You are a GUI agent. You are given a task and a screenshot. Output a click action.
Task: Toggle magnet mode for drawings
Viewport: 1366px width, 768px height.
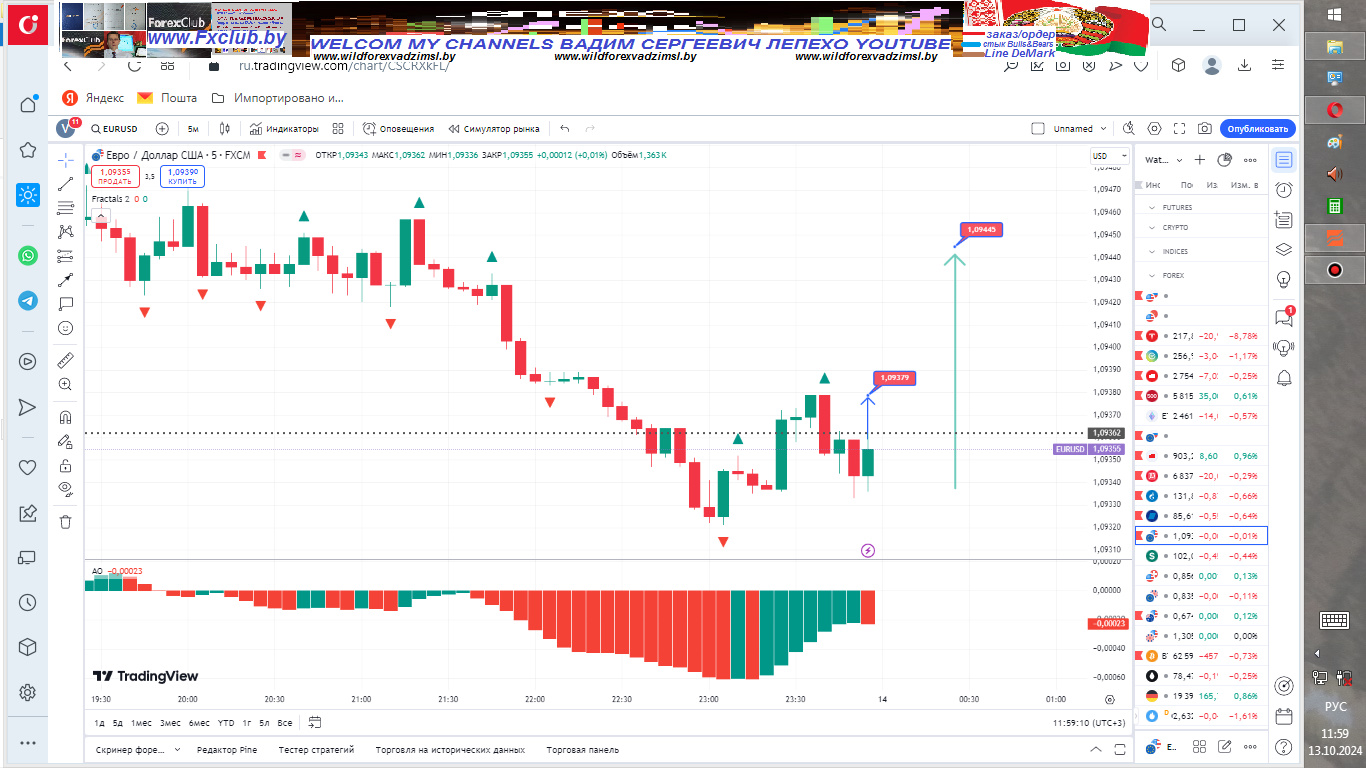tap(65, 417)
